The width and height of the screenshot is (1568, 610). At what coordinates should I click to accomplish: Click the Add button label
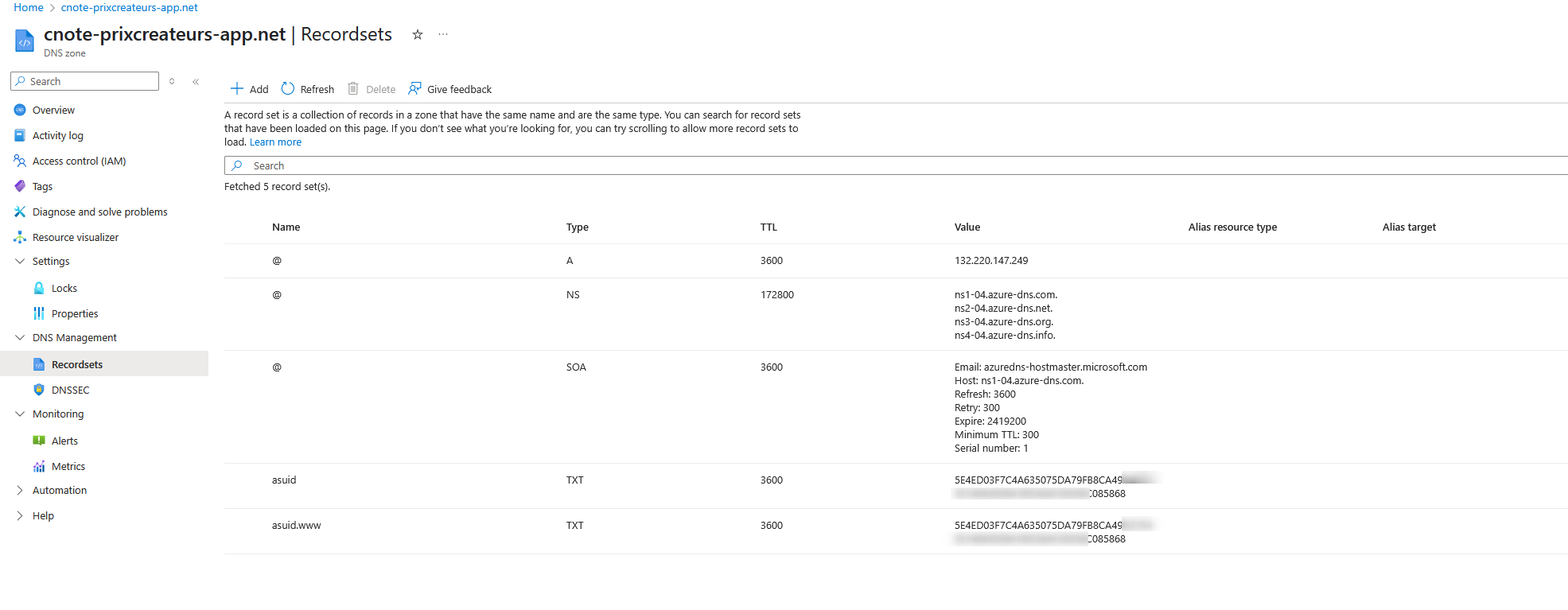coord(259,89)
